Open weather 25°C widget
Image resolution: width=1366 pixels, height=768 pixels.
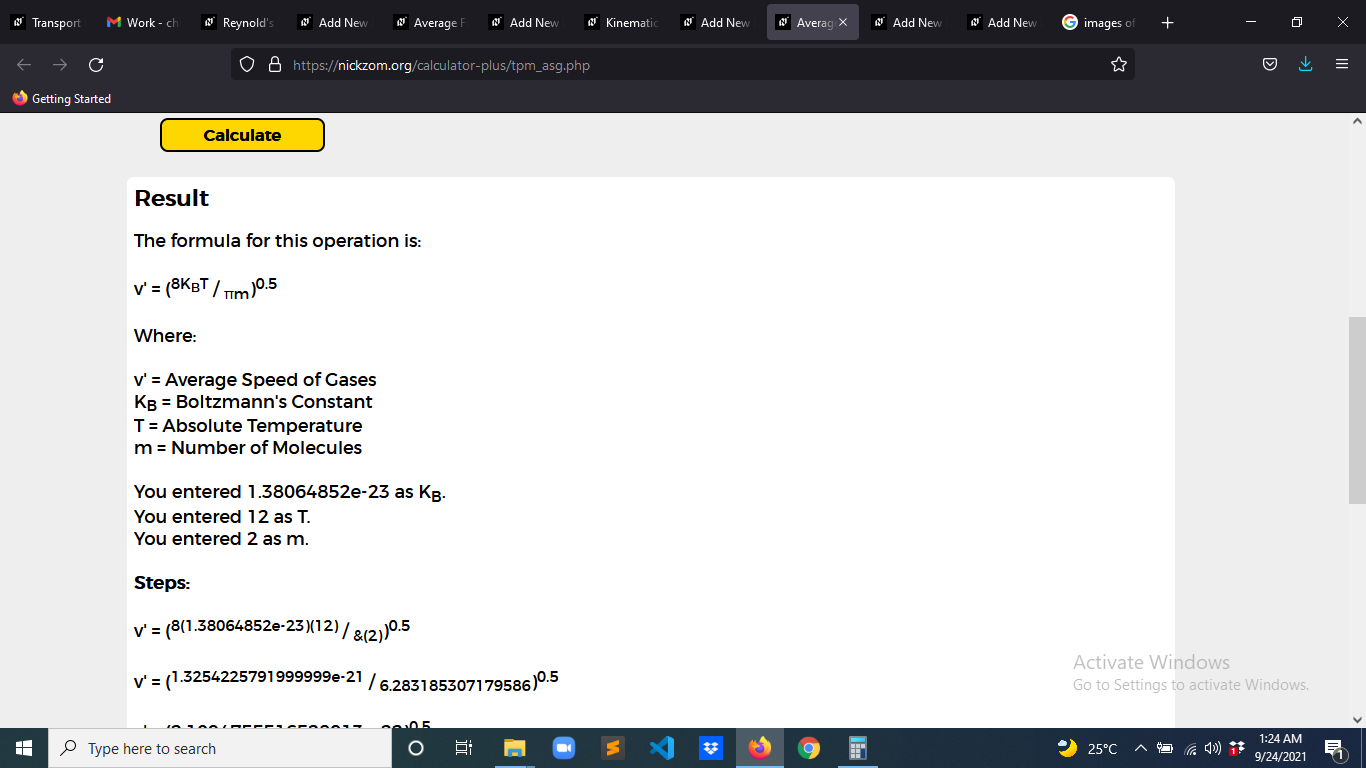pyautogui.click(x=1088, y=748)
